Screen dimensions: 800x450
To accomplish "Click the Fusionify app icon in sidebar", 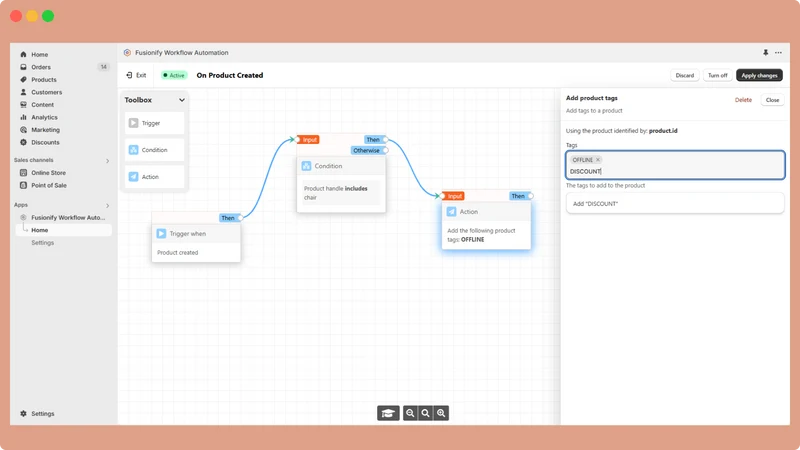I will coord(23,217).
